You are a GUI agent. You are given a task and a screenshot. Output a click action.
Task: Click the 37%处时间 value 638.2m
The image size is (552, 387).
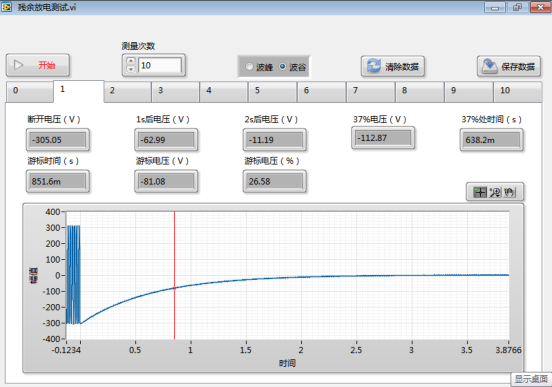[x=491, y=140]
